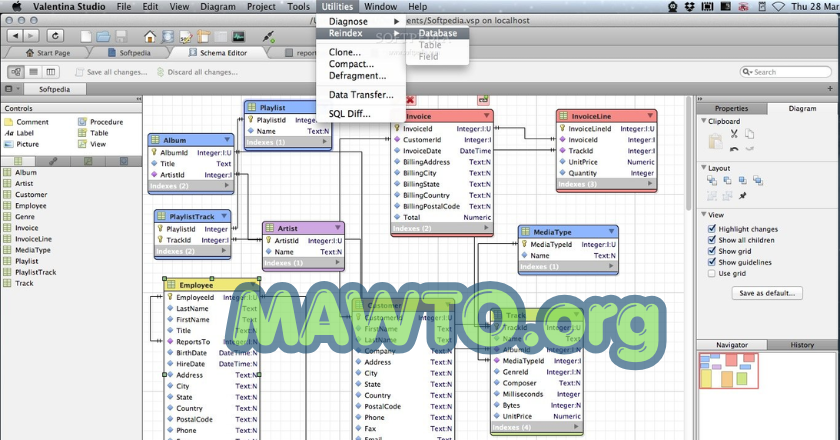
Task: Click the connection plug icon
Action: (x=269, y=36)
